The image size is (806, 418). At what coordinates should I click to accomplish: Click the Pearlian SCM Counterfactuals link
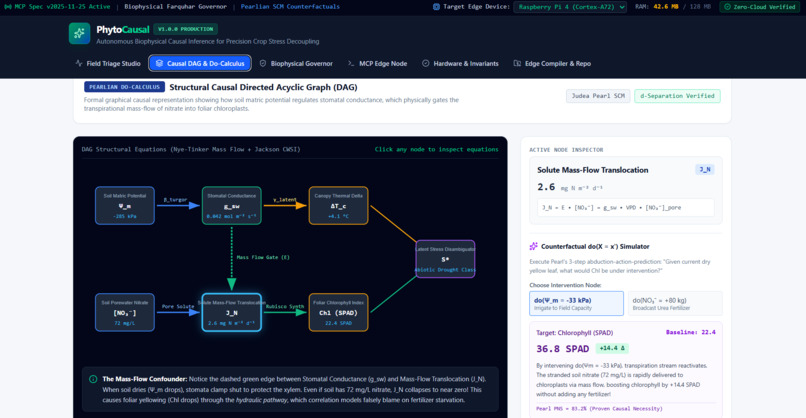pos(290,7)
